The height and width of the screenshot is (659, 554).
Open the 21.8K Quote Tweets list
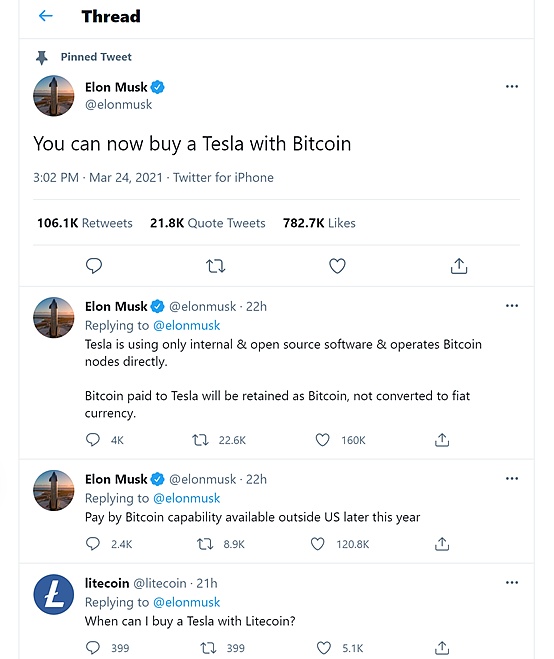click(x=208, y=223)
